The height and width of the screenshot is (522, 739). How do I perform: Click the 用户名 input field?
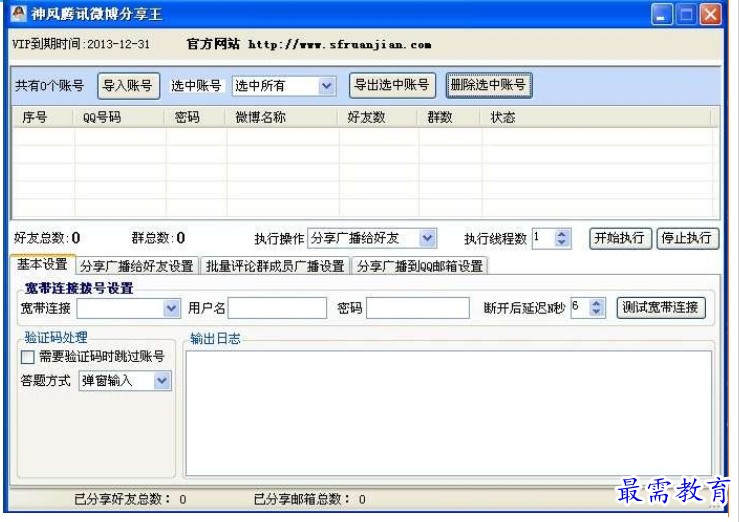277,308
